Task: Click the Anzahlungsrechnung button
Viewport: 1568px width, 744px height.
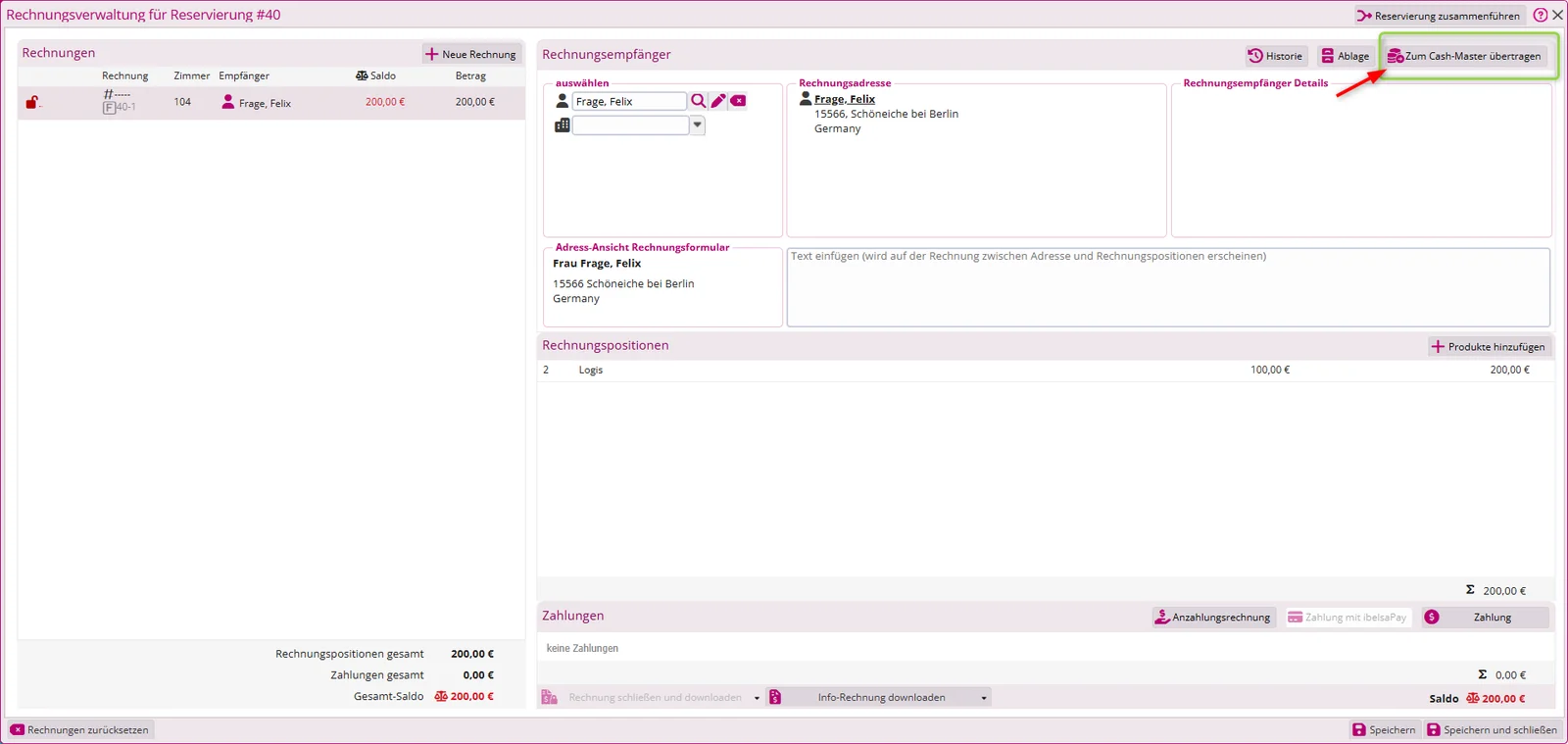Action: click(x=1212, y=618)
